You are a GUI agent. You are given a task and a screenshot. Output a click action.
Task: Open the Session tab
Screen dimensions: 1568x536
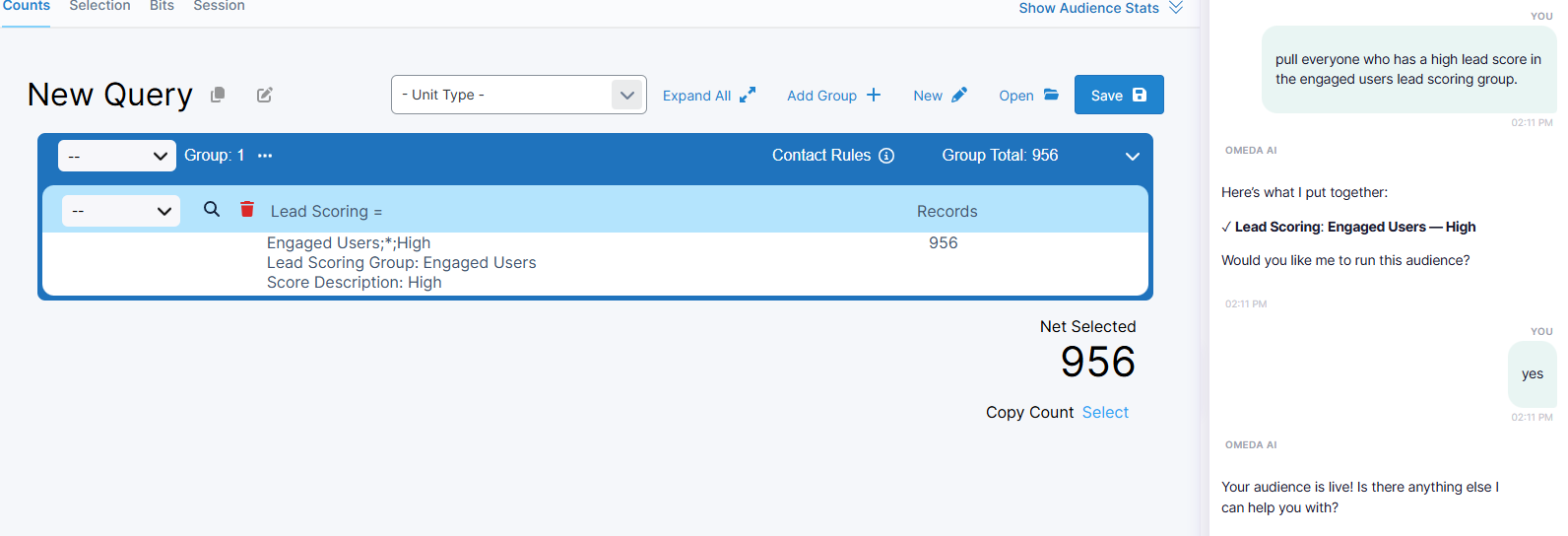[219, 6]
